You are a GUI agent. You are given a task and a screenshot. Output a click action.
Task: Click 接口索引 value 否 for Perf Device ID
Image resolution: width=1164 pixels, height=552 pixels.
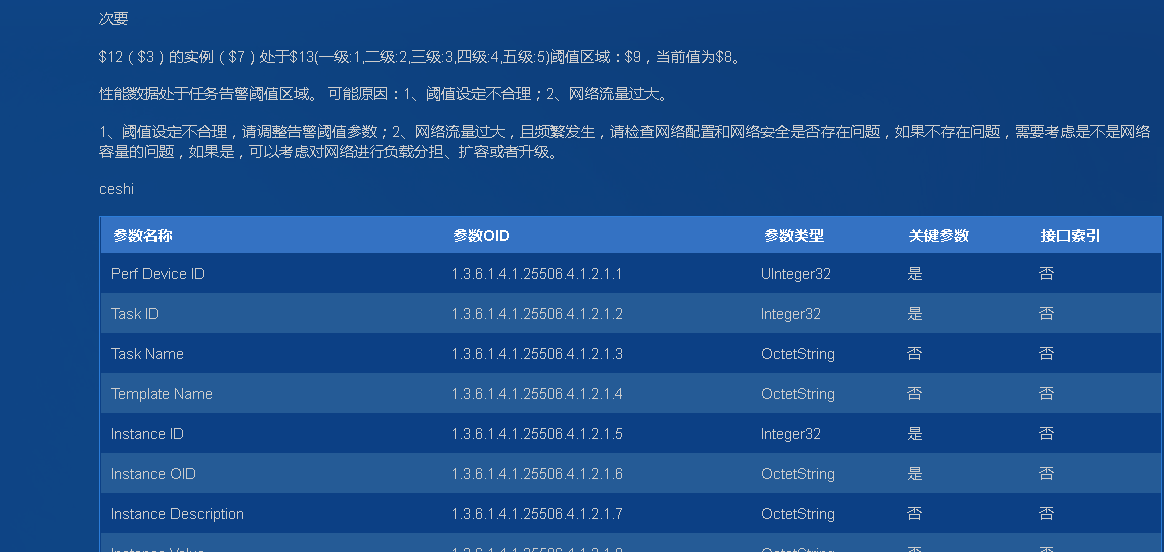pyautogui.click(x=1047, y=274)
